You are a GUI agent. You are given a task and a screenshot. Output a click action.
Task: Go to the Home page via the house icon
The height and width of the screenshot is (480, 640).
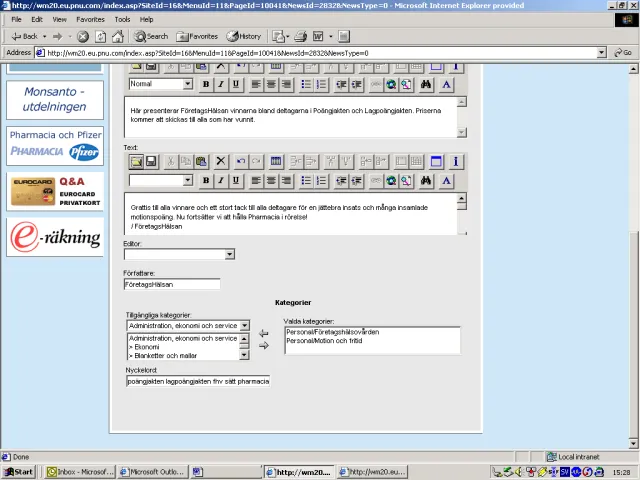click(118, 37)
